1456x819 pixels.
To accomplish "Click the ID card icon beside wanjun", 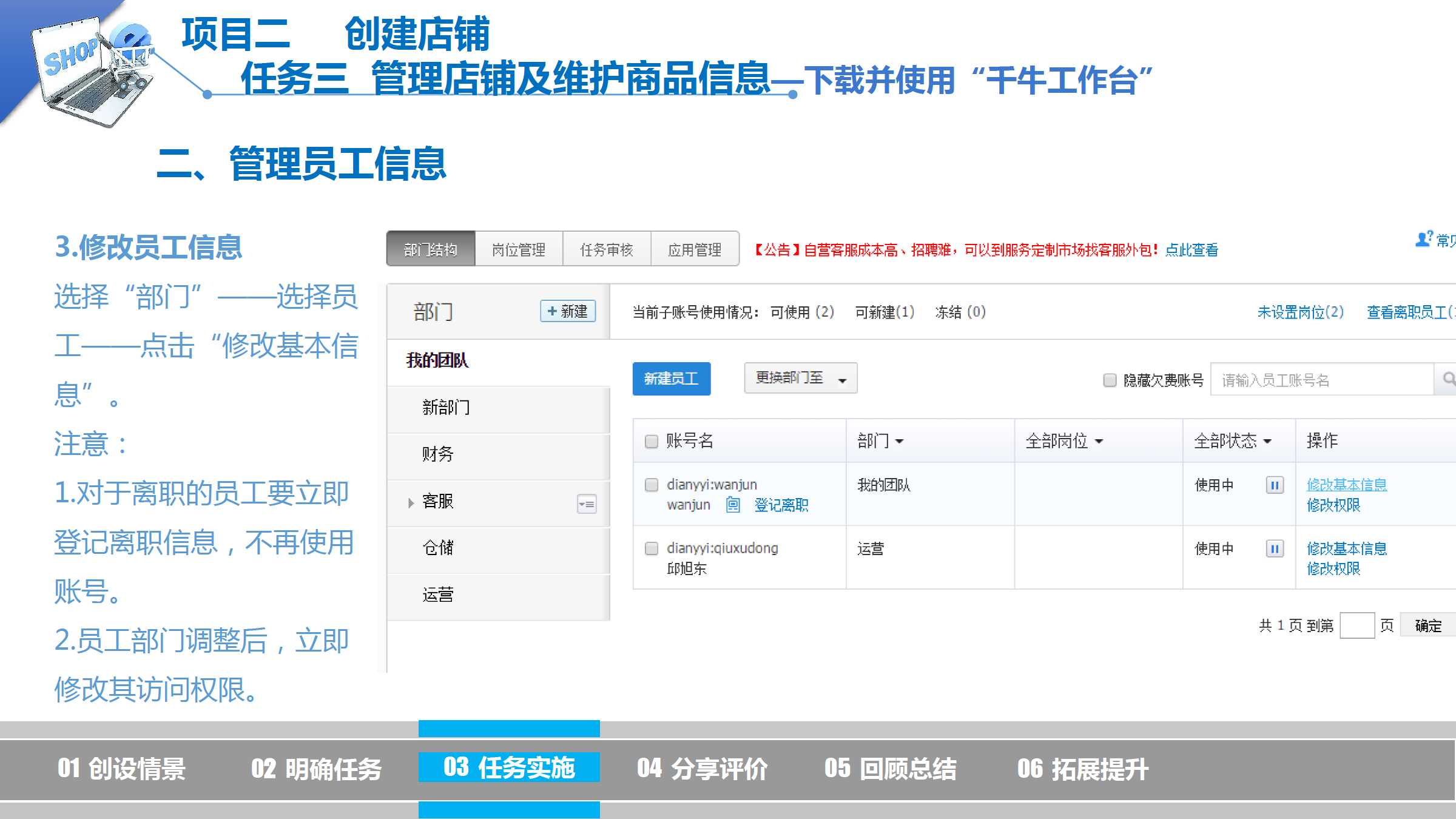I will tap(733, 505).
